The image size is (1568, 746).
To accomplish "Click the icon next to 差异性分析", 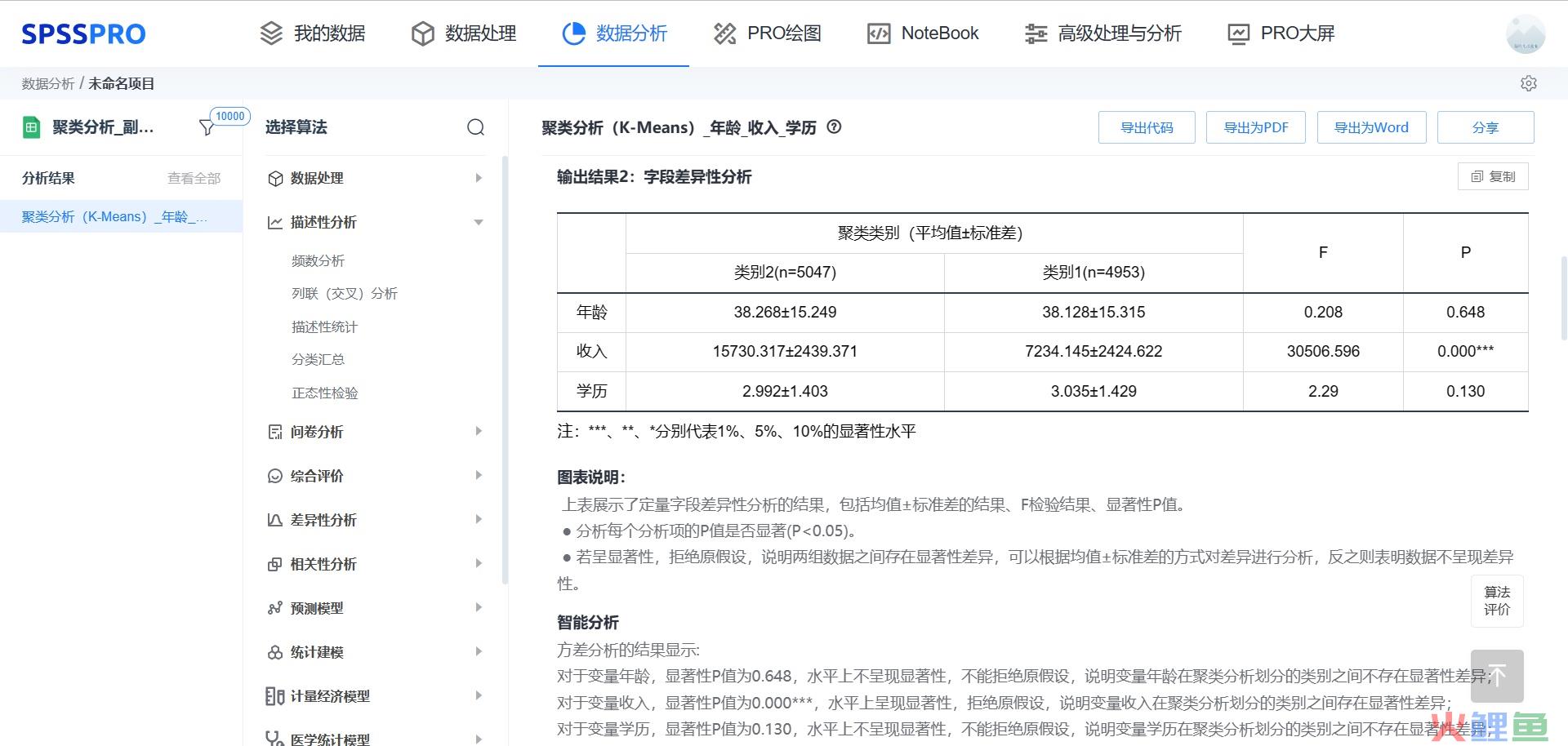I will pyautogui.click(x=275, y=520).
